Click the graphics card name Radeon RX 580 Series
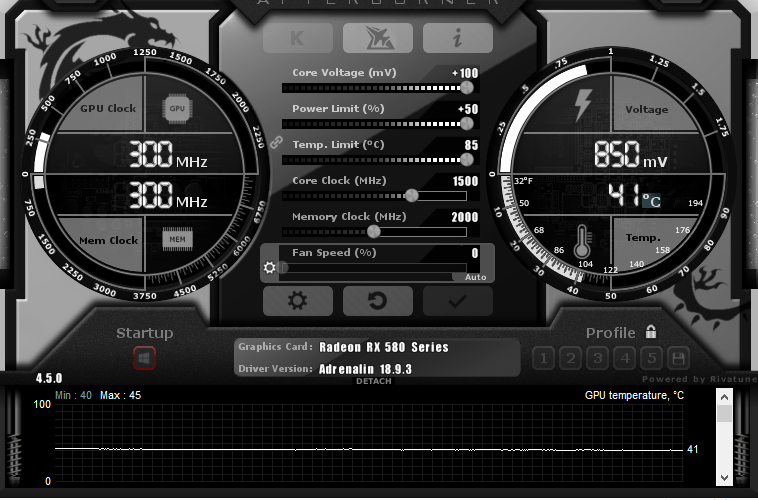The image size is (758, 500). (x=384, y=347)
